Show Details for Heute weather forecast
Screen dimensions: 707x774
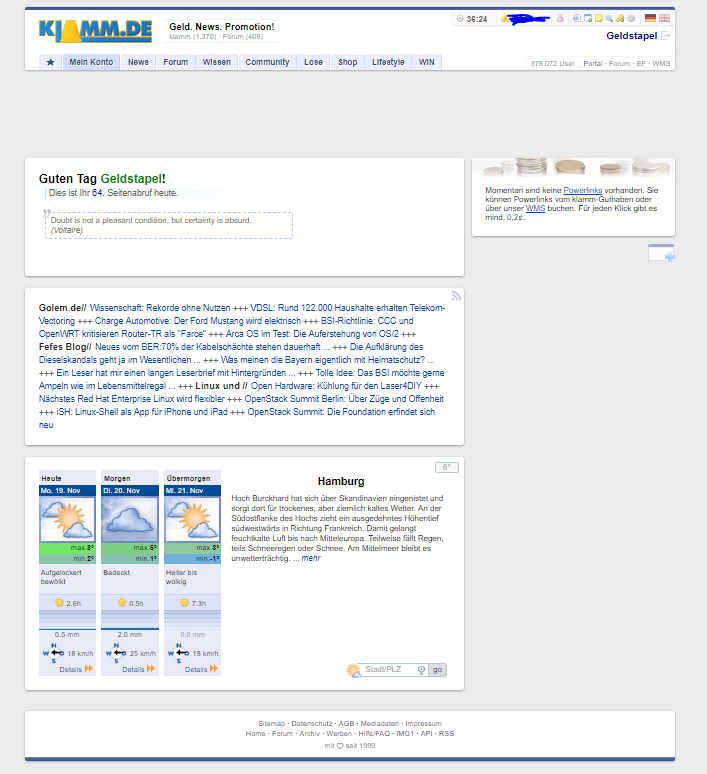[x=75, y=669]
